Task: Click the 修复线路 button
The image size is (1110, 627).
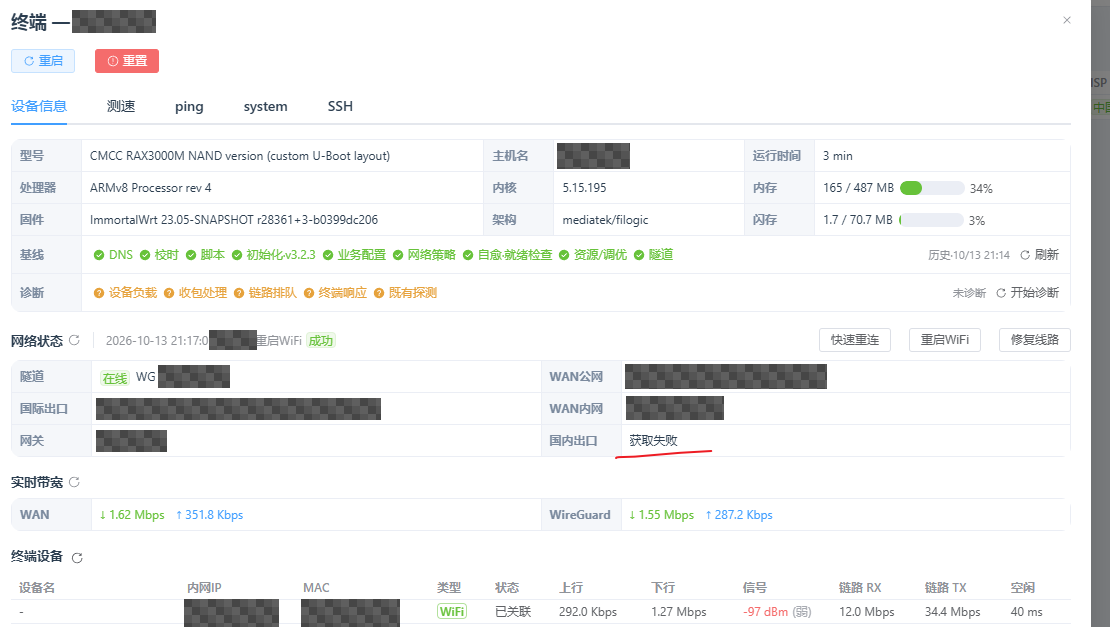Action: (x=1035, y=340)
